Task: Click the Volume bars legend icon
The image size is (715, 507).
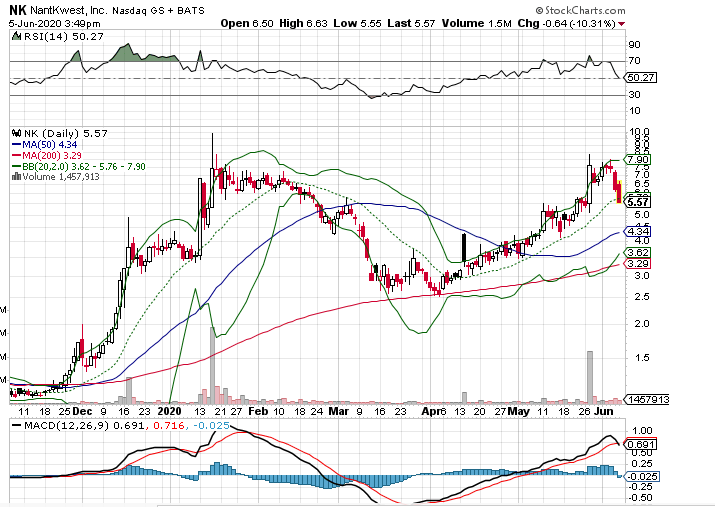Action: (14, 176)
